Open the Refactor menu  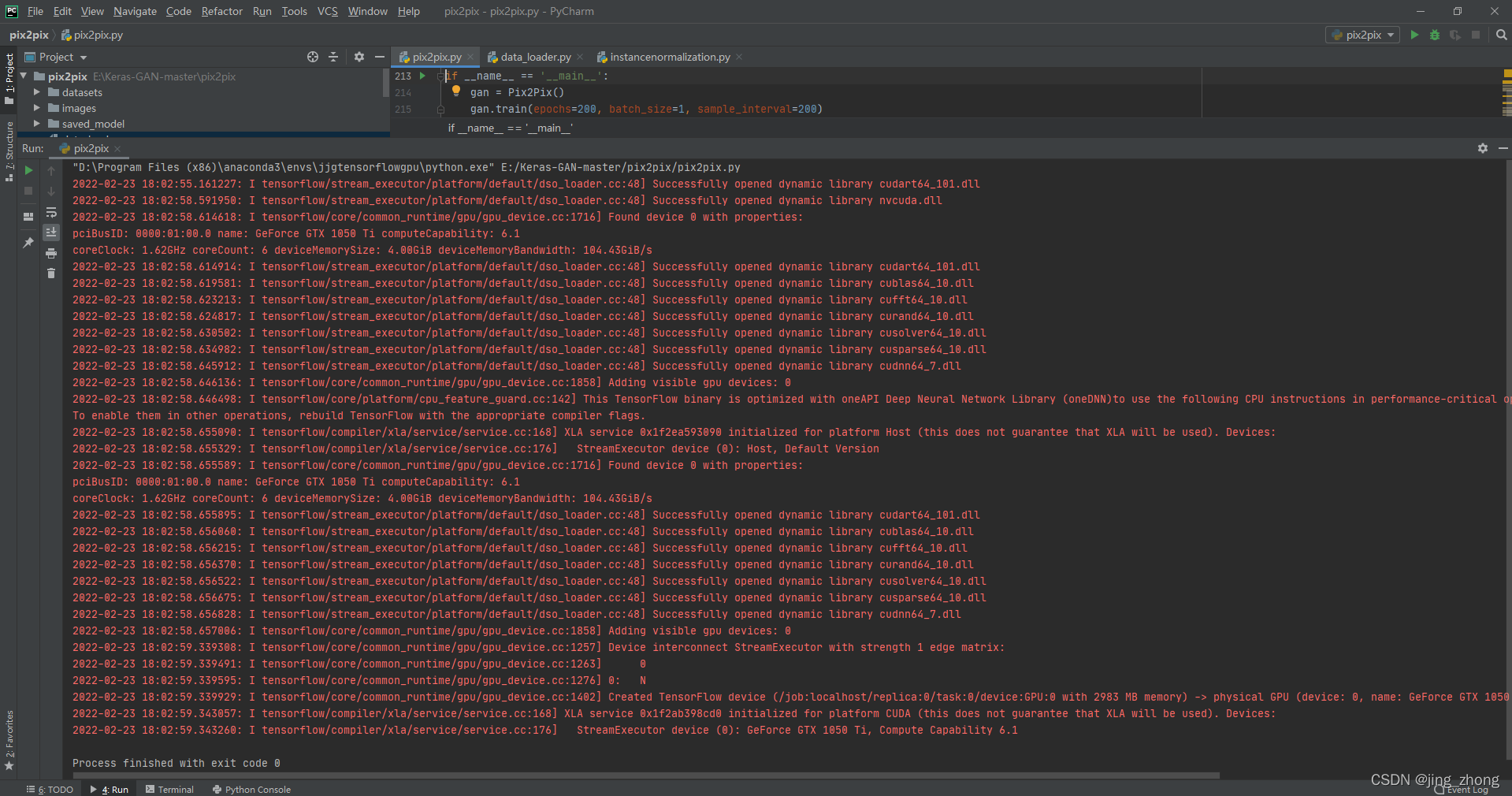tap(221, 11)
